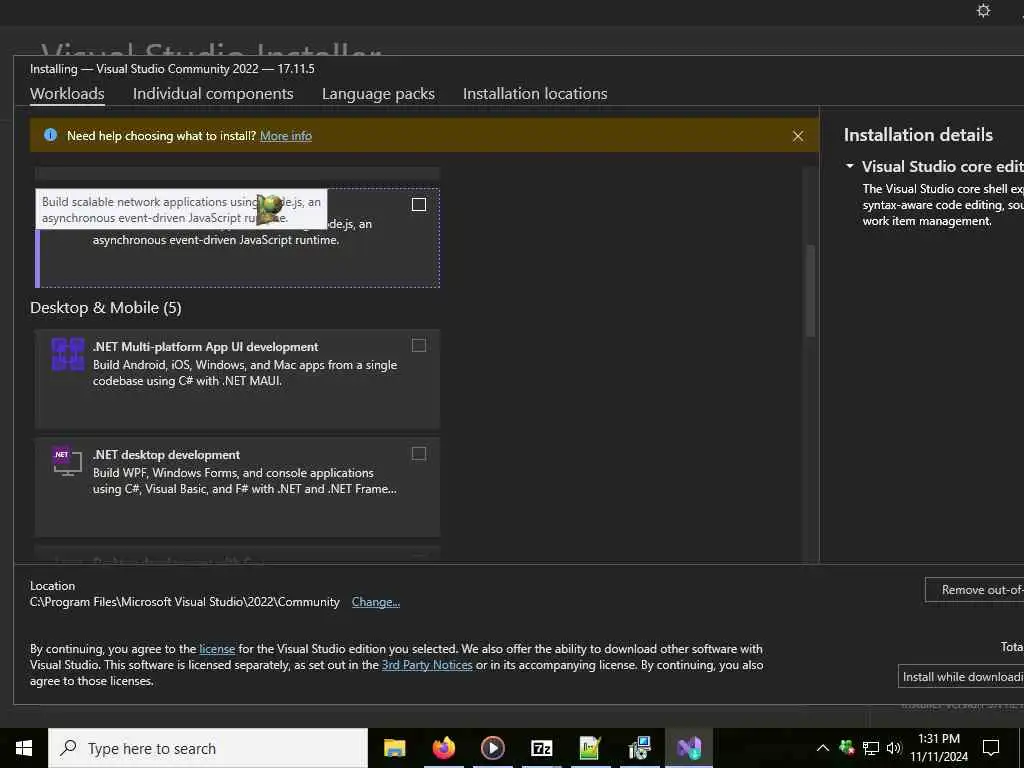1024x768 pixels.
Task: Dismiss the help banner with X
Action: 797,136
